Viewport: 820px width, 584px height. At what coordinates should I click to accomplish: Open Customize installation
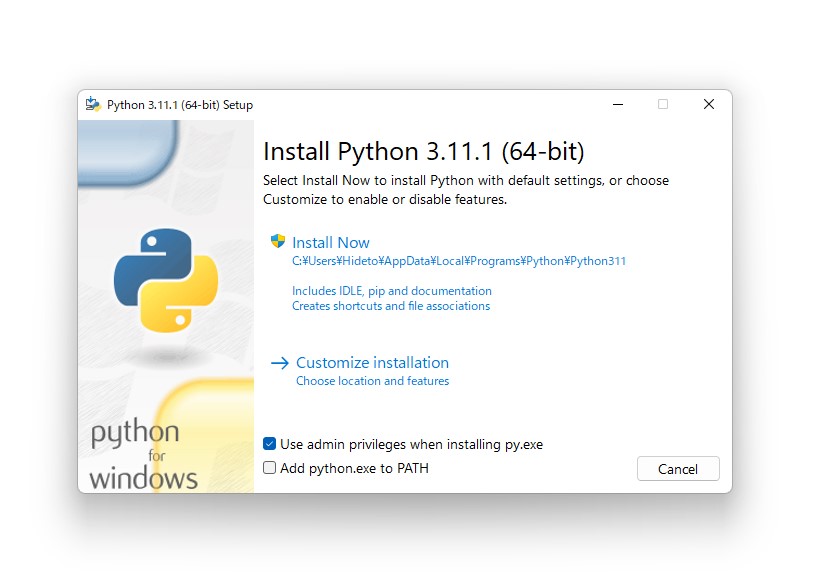[372, 362]
